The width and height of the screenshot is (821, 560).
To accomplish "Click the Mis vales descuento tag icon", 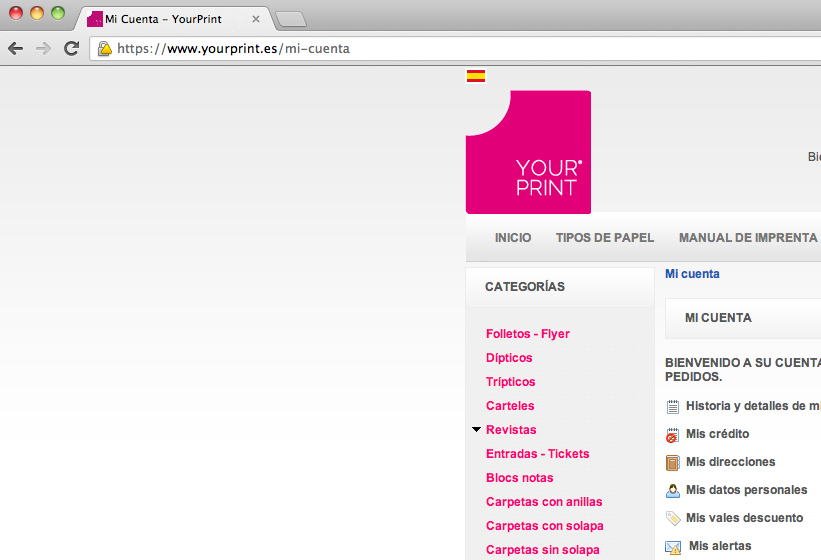I will pyautogui.click(x=672, y=519).
